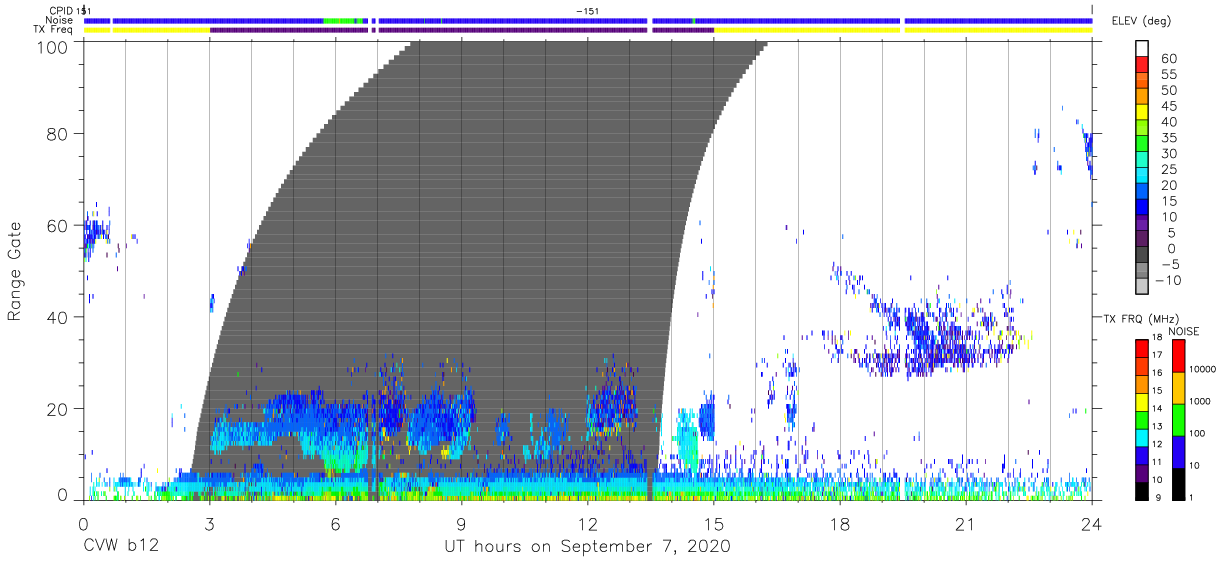Click x-axis tick label '15'
Screen dimensions: 1228x567
[714, 523]
